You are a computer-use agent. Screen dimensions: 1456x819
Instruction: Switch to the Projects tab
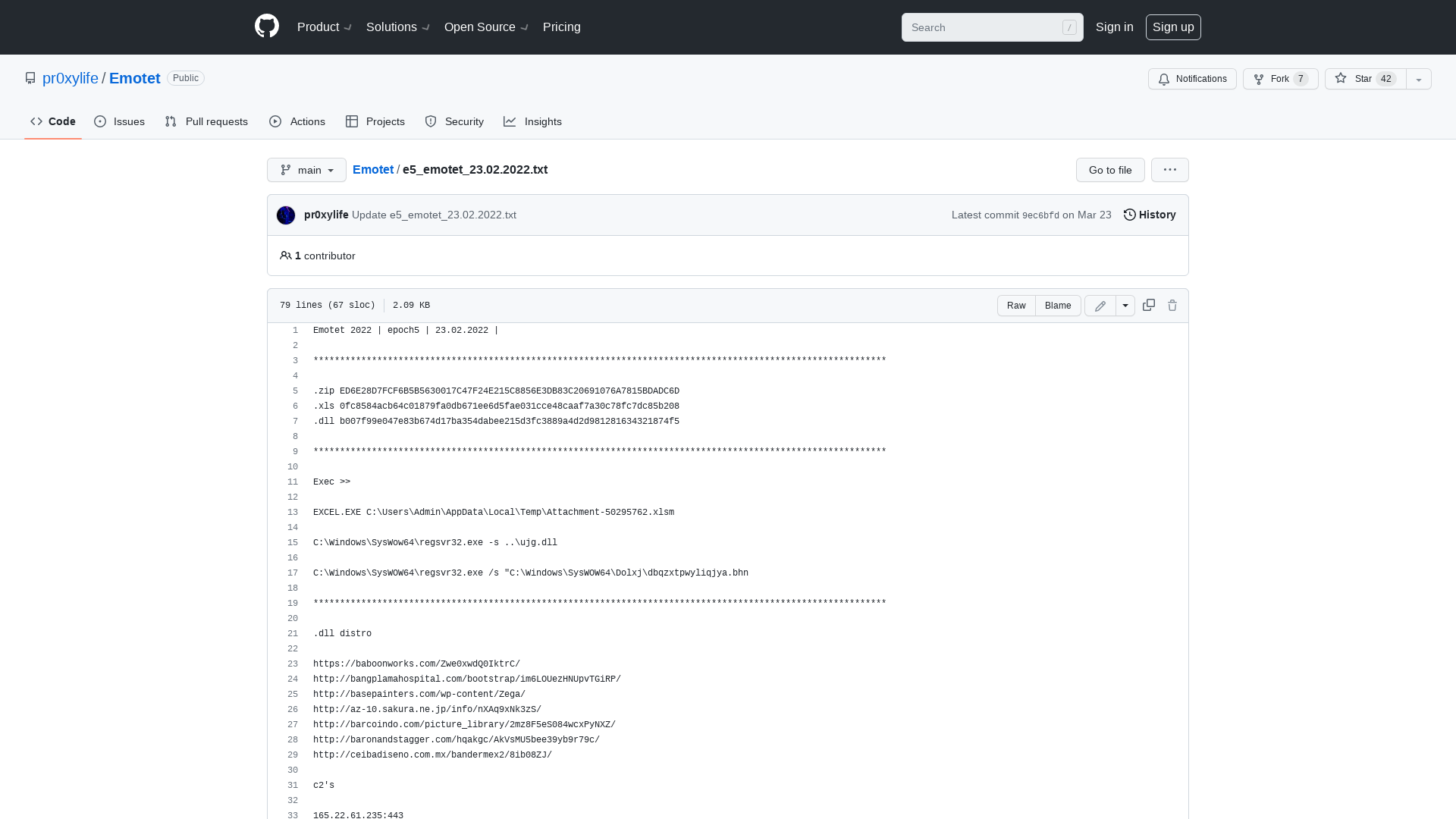point(375,121)
